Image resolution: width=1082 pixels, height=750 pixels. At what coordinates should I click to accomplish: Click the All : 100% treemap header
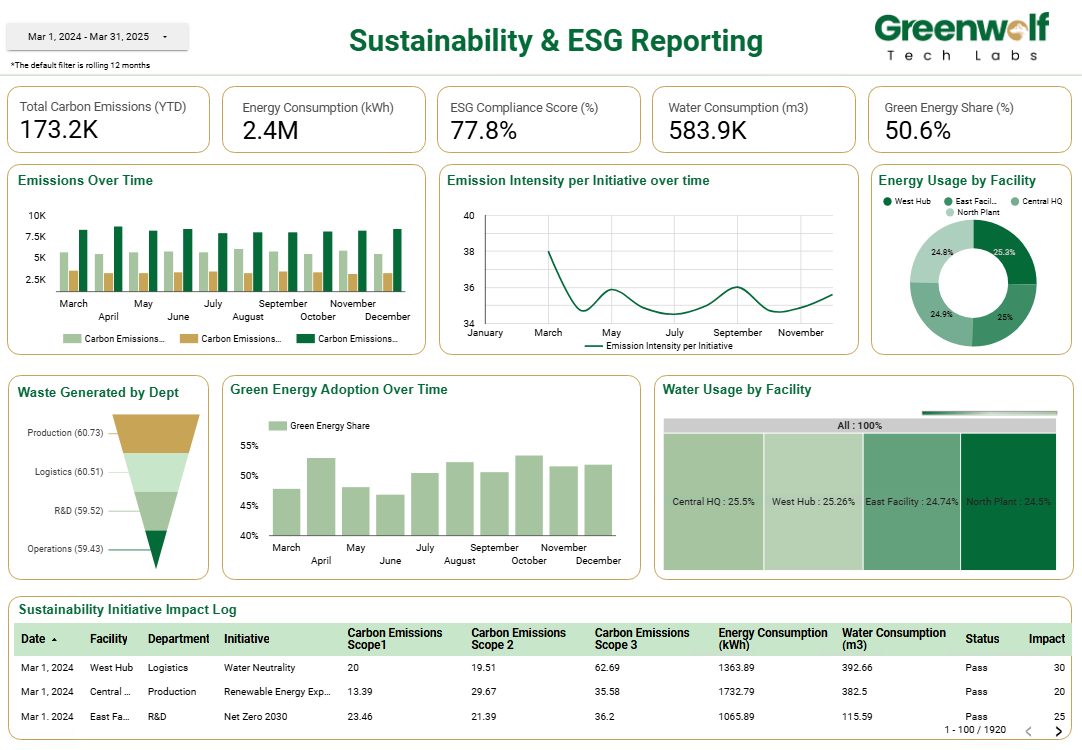860,426
